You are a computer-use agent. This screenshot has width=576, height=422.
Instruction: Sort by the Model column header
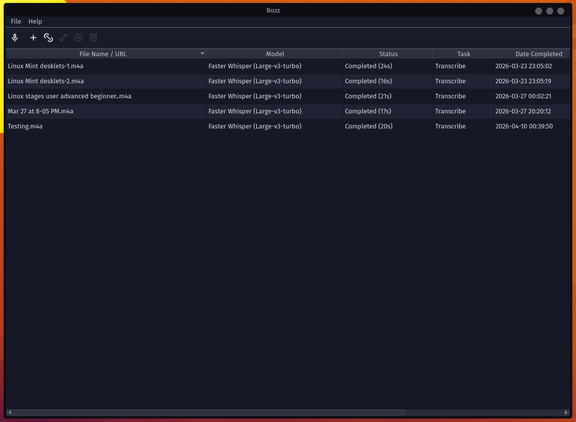(x=275, y=54)
